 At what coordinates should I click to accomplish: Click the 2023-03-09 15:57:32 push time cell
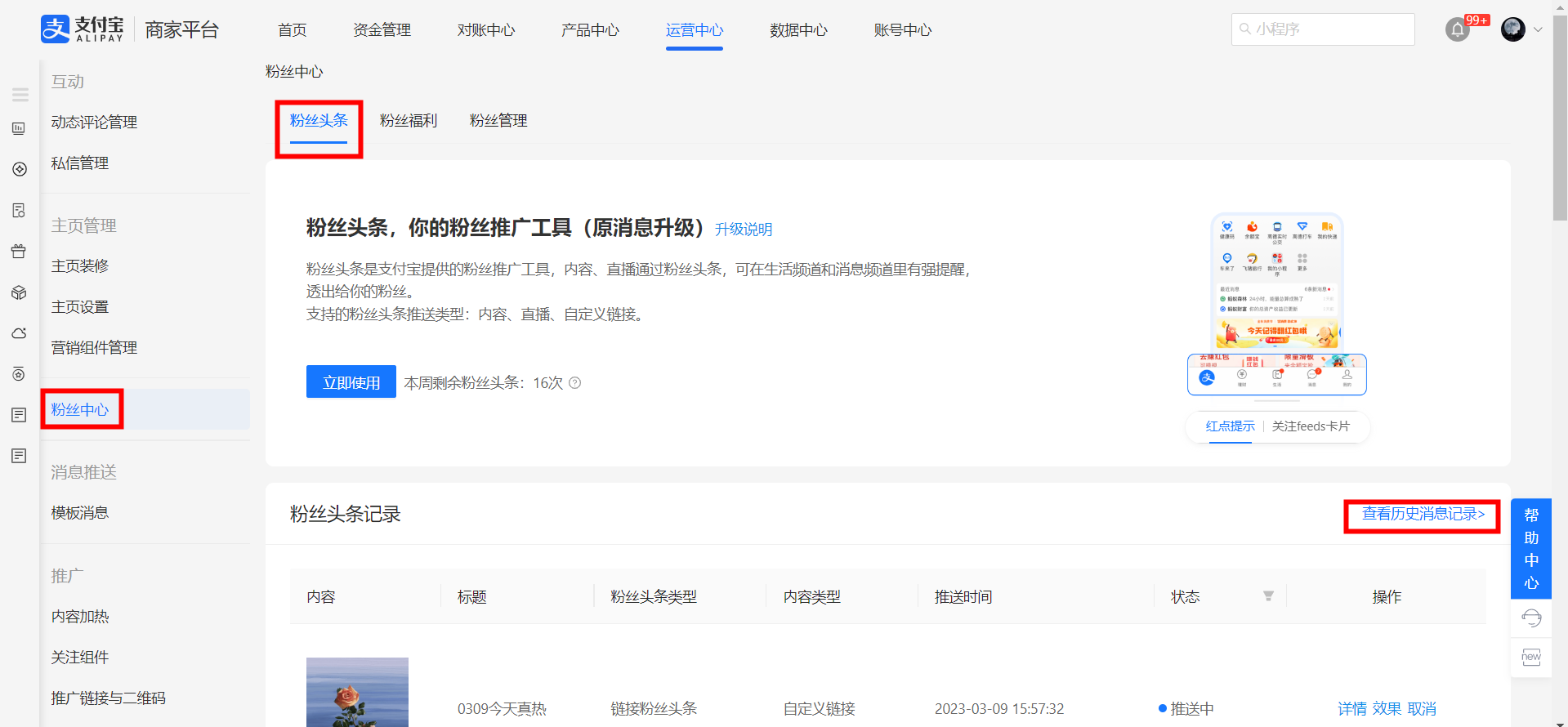[999, 709]
